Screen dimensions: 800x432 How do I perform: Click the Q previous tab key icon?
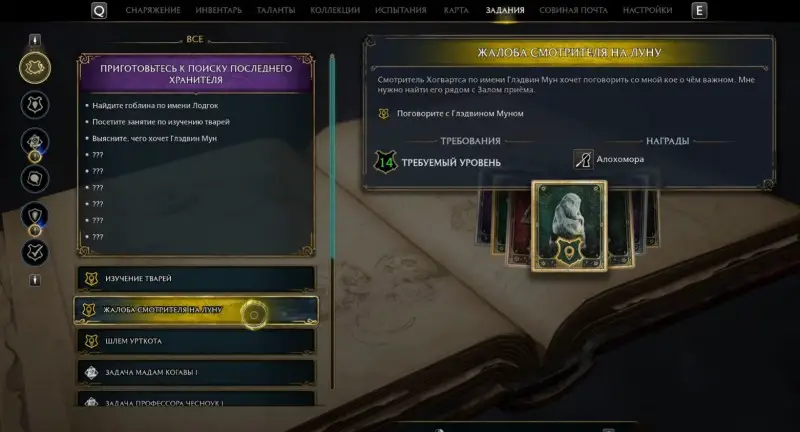99,10
